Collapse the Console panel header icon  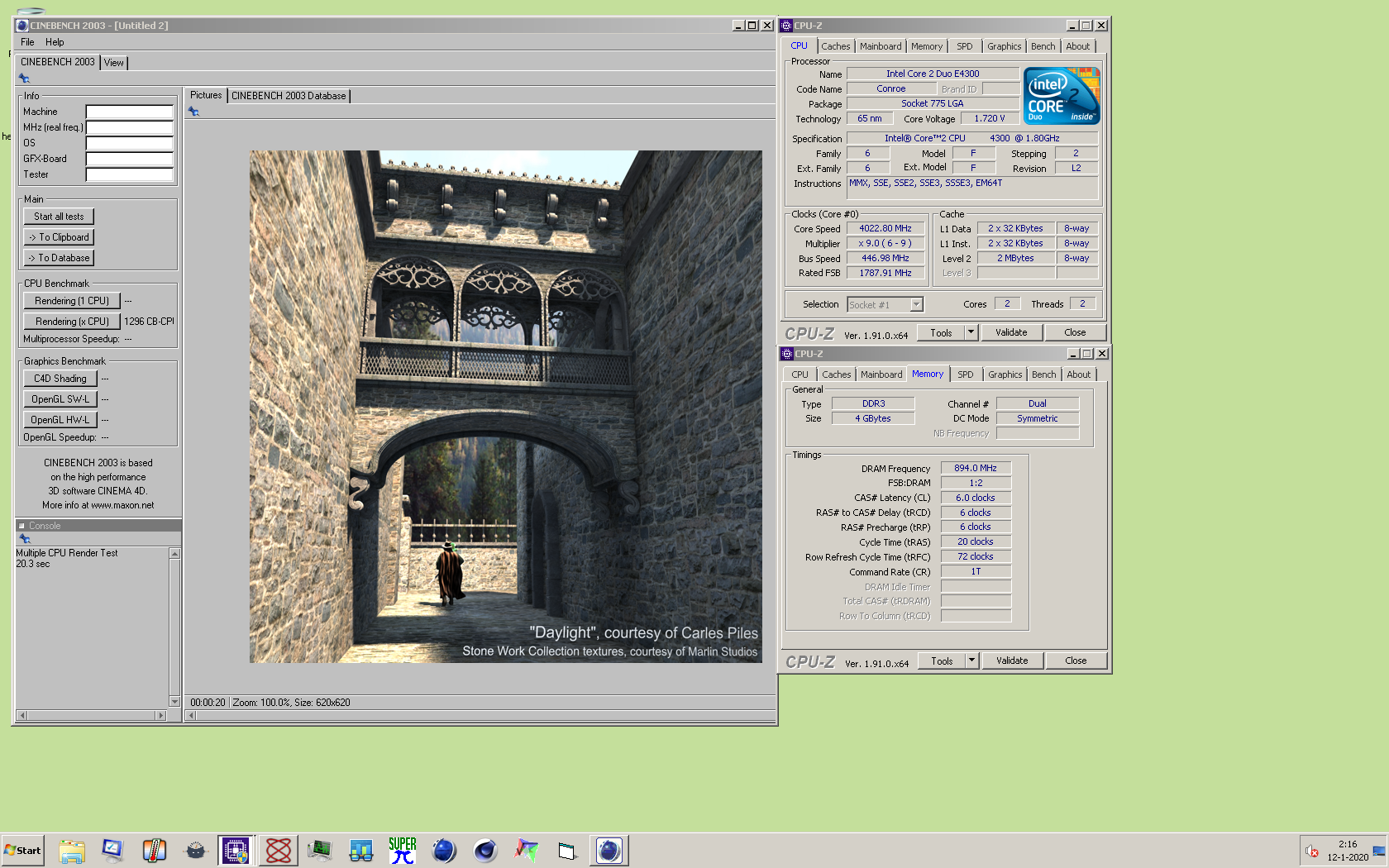pos(22,526)
